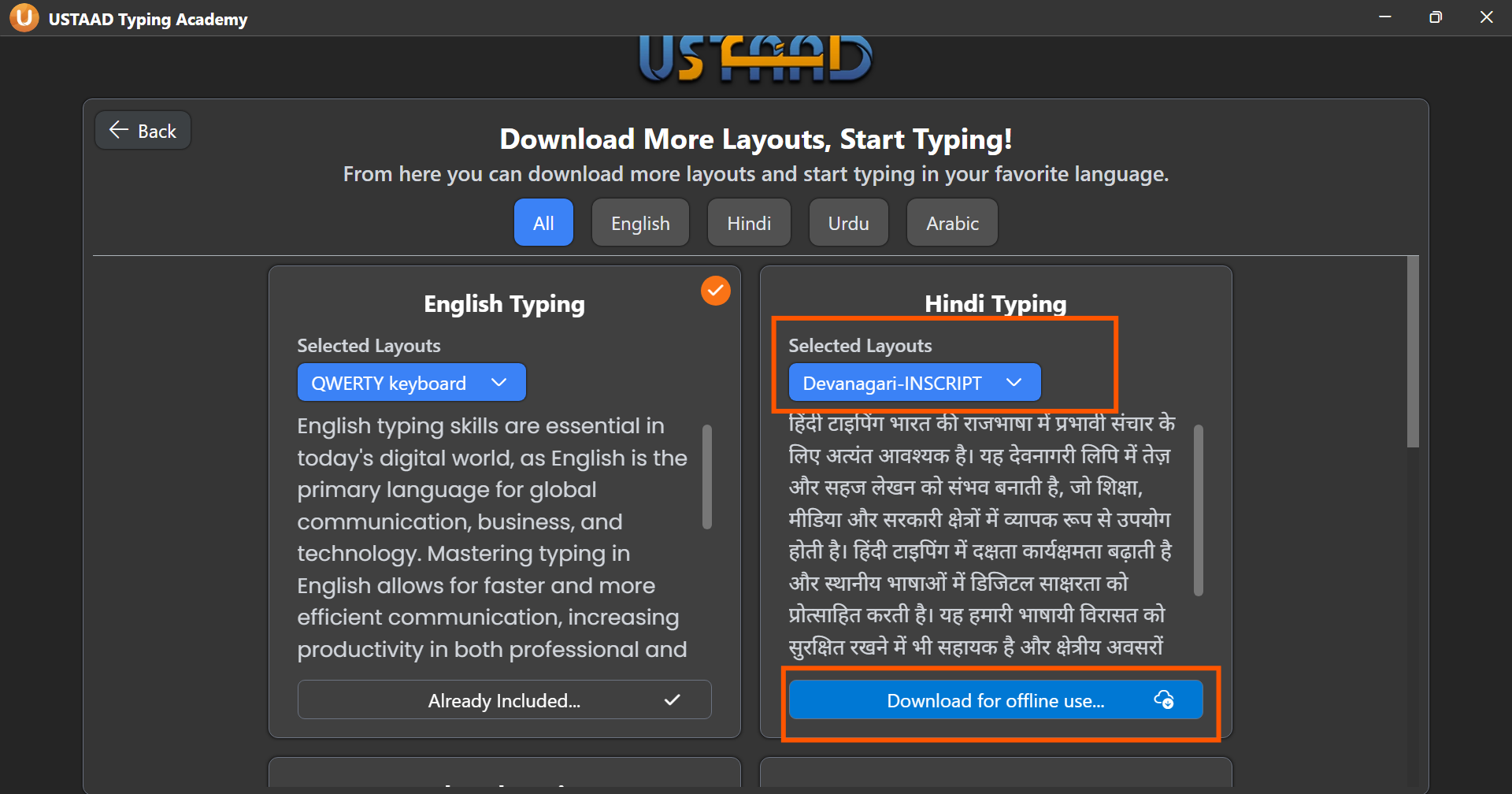Show only Urdu layouts
1512x794 pixels.
point(848,223)
